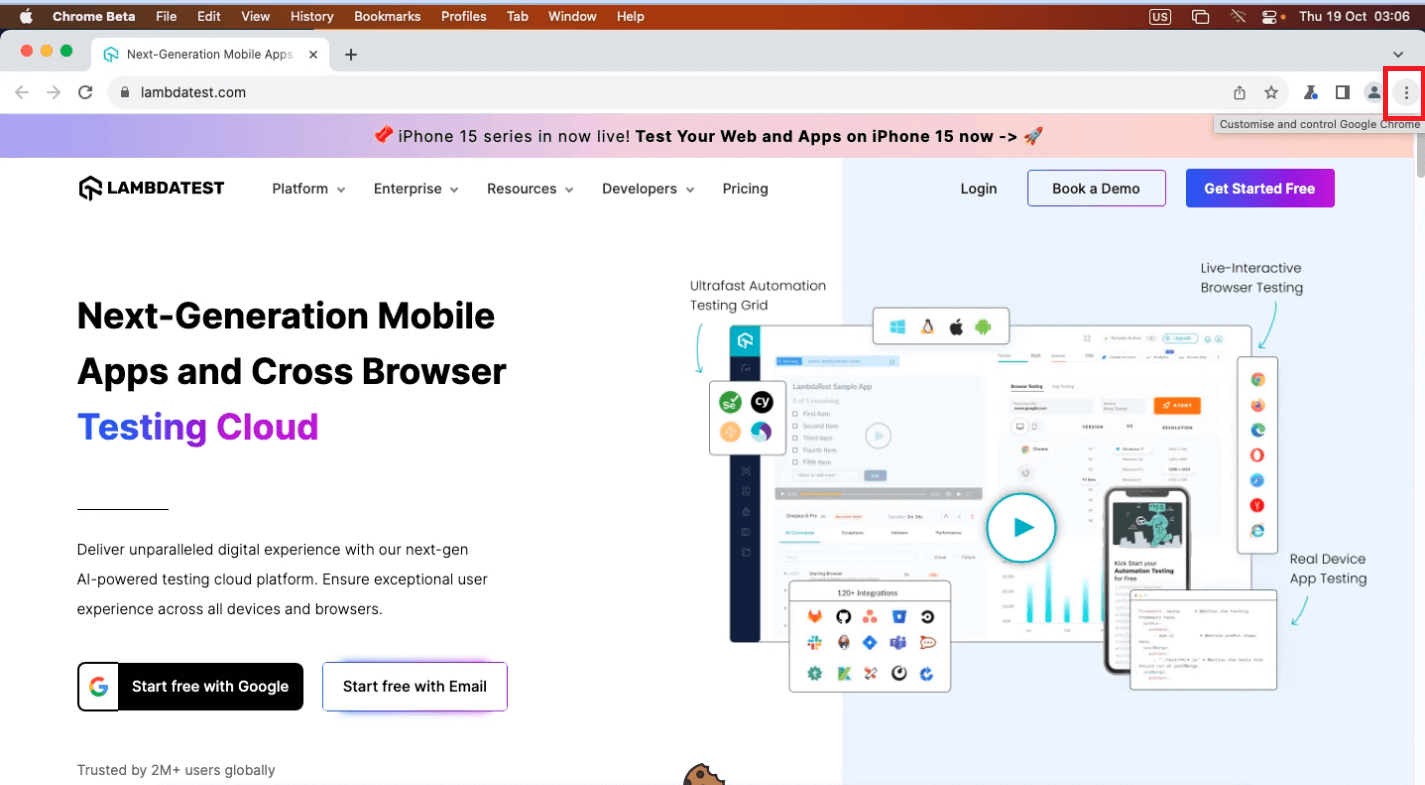Reload the lambdatest.com page
Screen dimensions: 1425x785
point(85,92)
